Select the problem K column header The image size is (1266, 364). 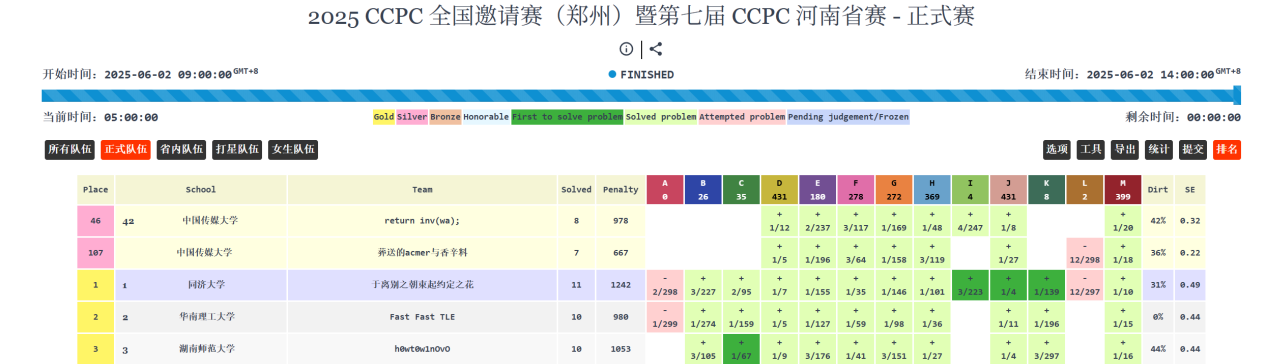click(x=1046, y=190)
